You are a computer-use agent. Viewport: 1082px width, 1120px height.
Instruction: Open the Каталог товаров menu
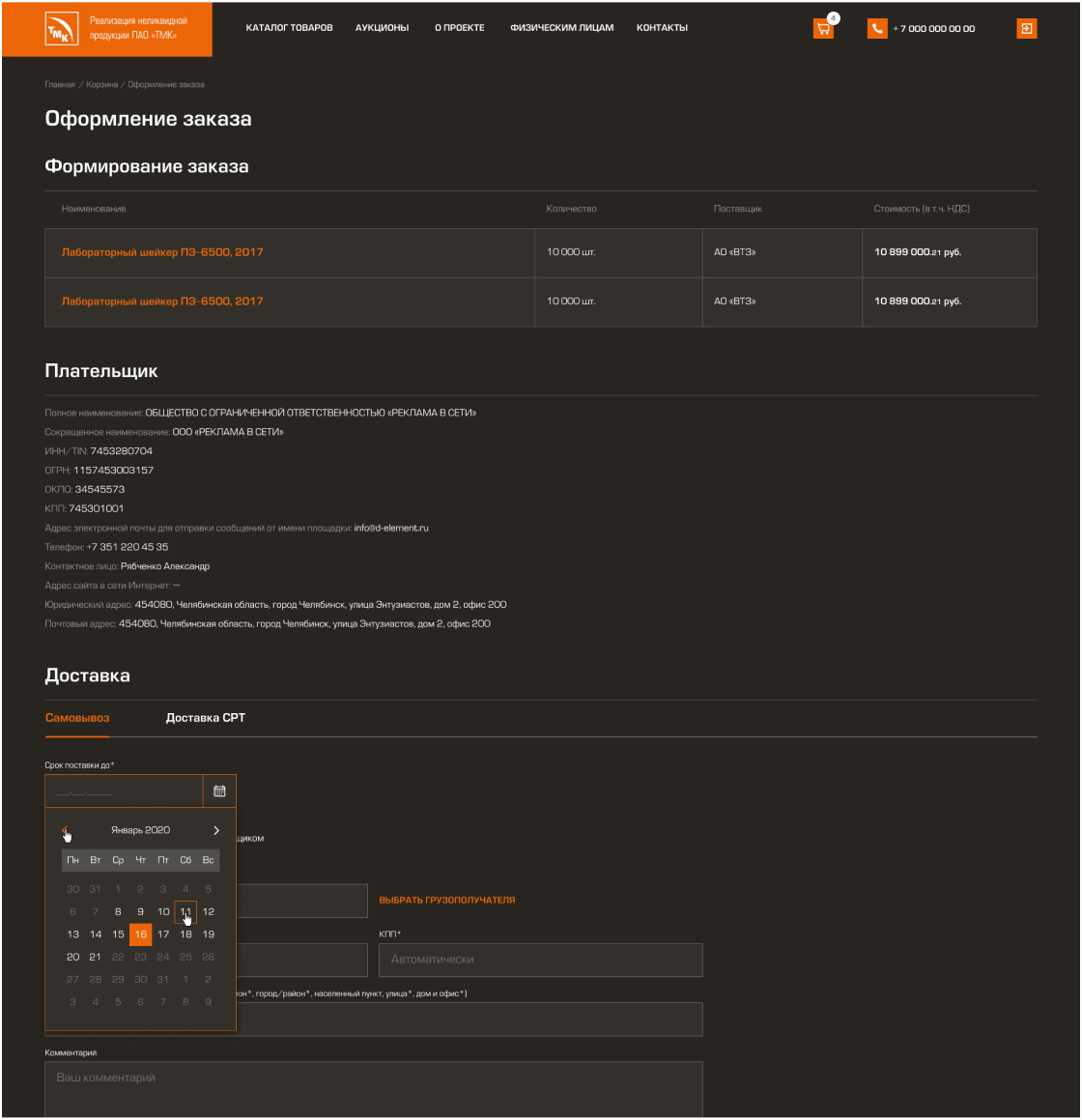click(289, 28)
